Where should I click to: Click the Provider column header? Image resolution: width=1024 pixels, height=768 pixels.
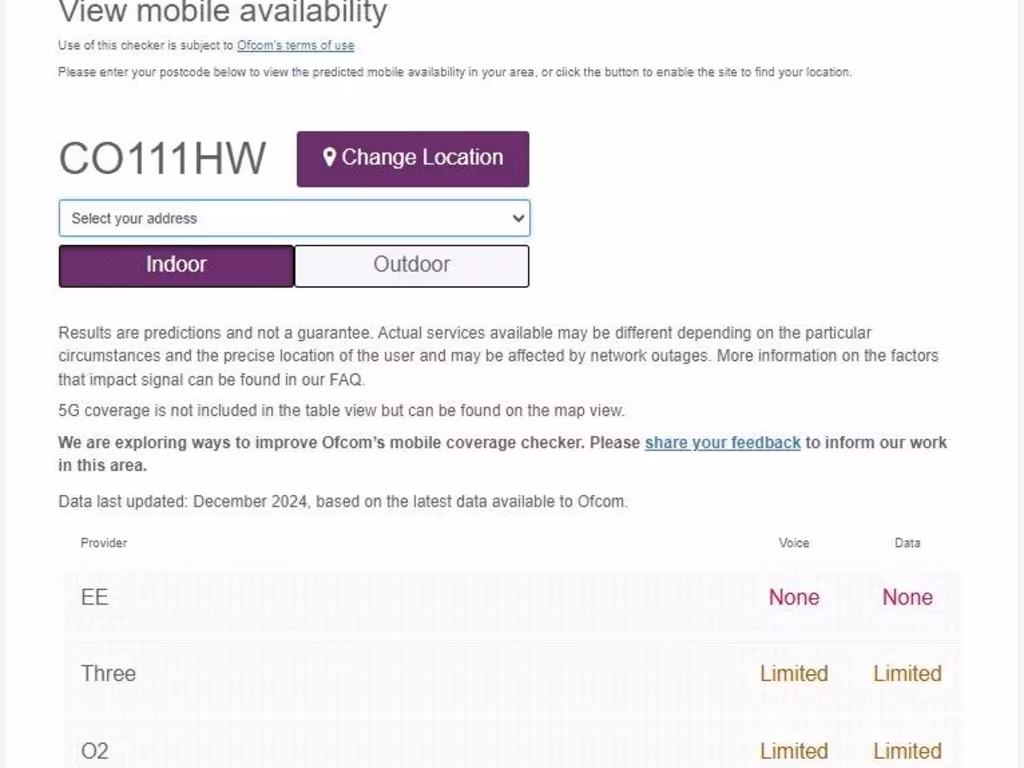coord(104,543)
